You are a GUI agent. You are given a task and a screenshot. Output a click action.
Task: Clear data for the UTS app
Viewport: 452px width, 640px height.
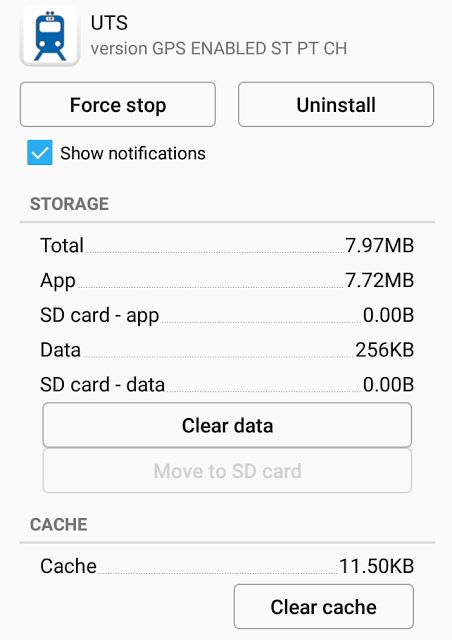click(227, 425)
